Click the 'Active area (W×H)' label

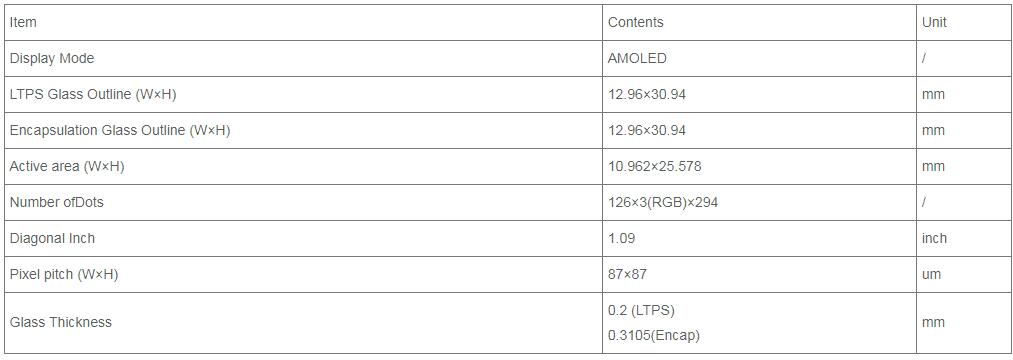[x=67, y=167]
